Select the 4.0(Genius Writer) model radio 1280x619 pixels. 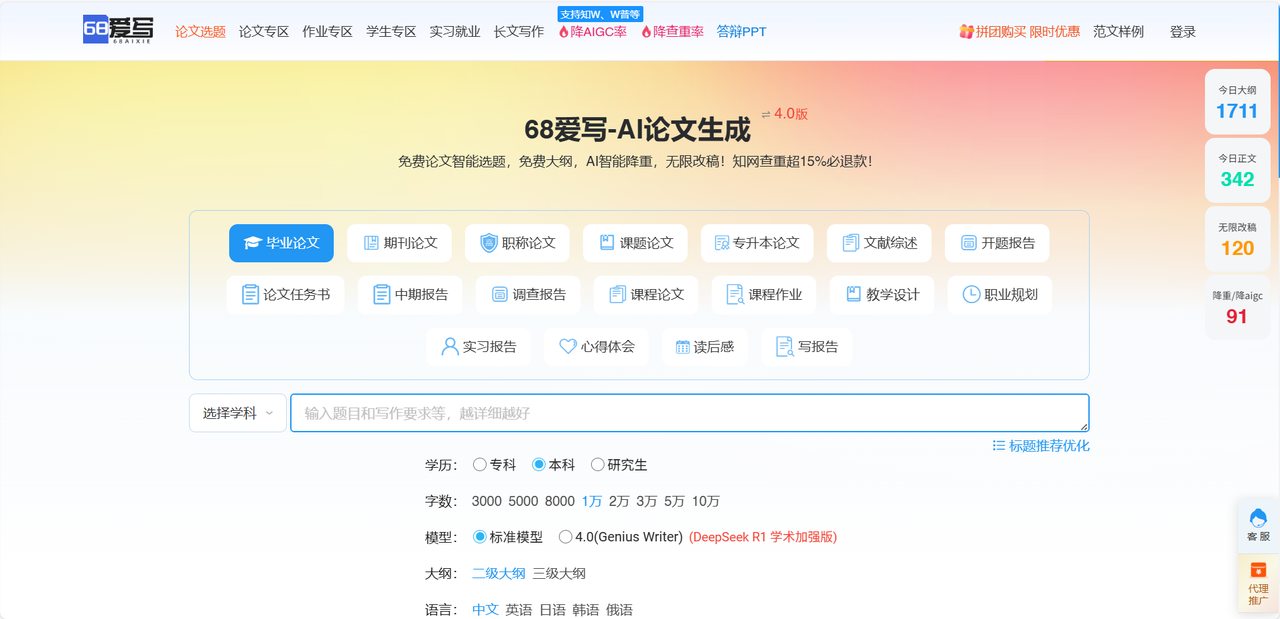click(566, 537)
